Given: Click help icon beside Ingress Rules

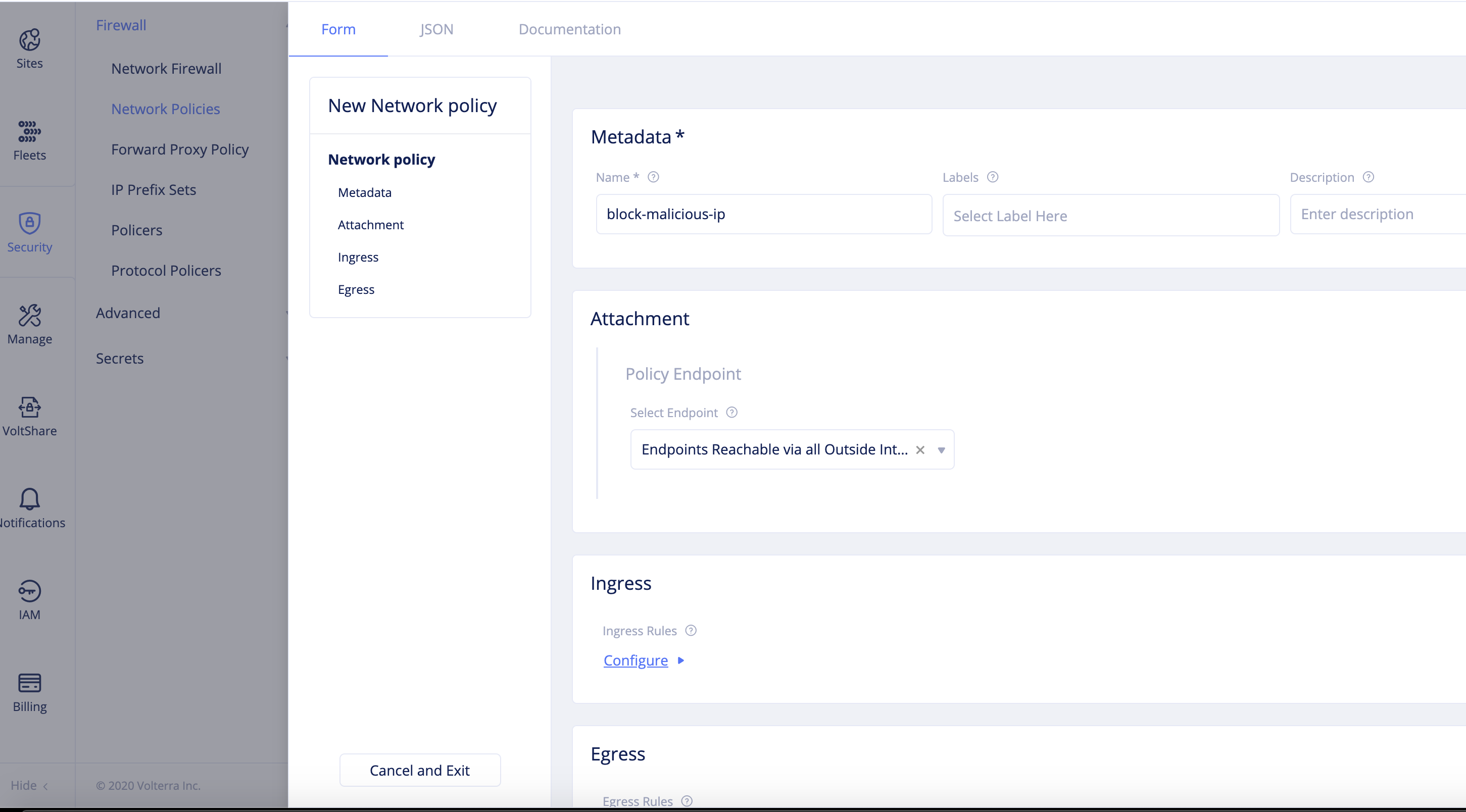Looking at the screenshot, I should coord(691,631).
